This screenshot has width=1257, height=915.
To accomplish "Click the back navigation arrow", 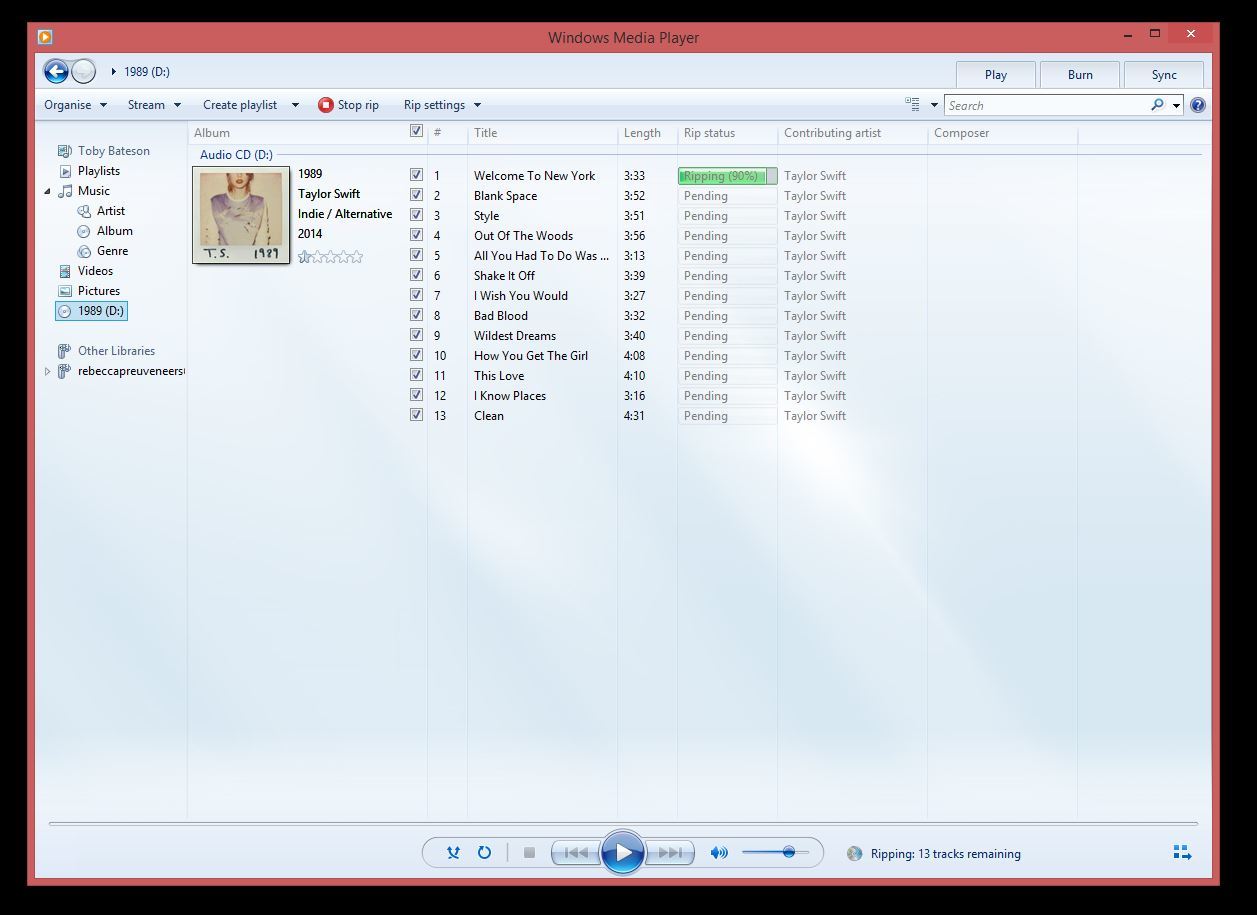I will click(56, 71).
